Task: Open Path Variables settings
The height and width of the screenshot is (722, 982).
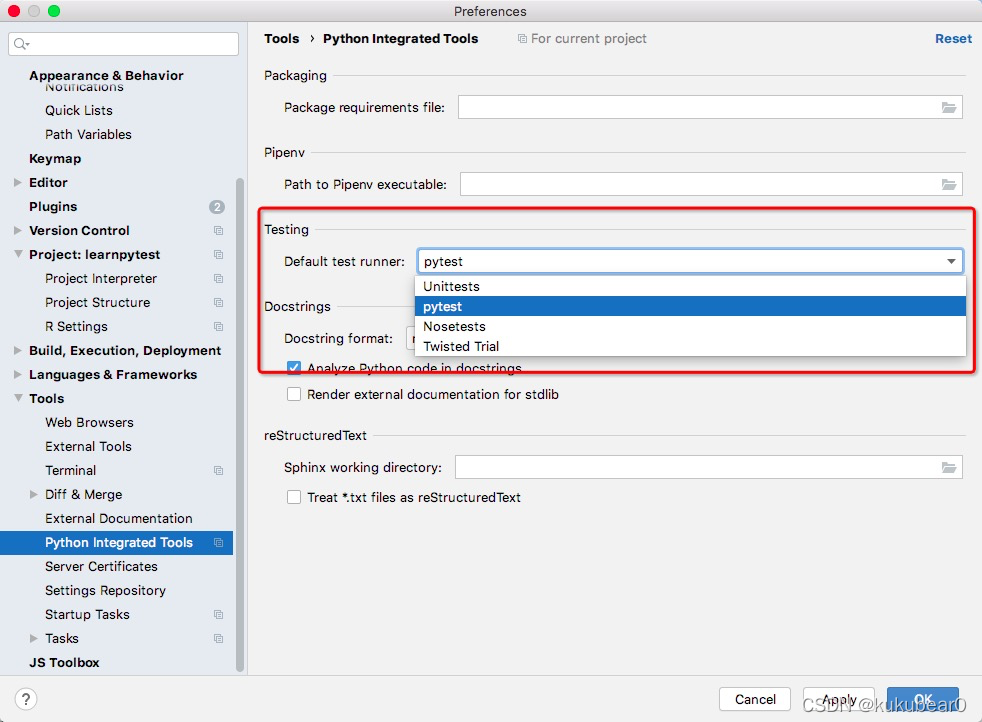Action: coord(88,135)
